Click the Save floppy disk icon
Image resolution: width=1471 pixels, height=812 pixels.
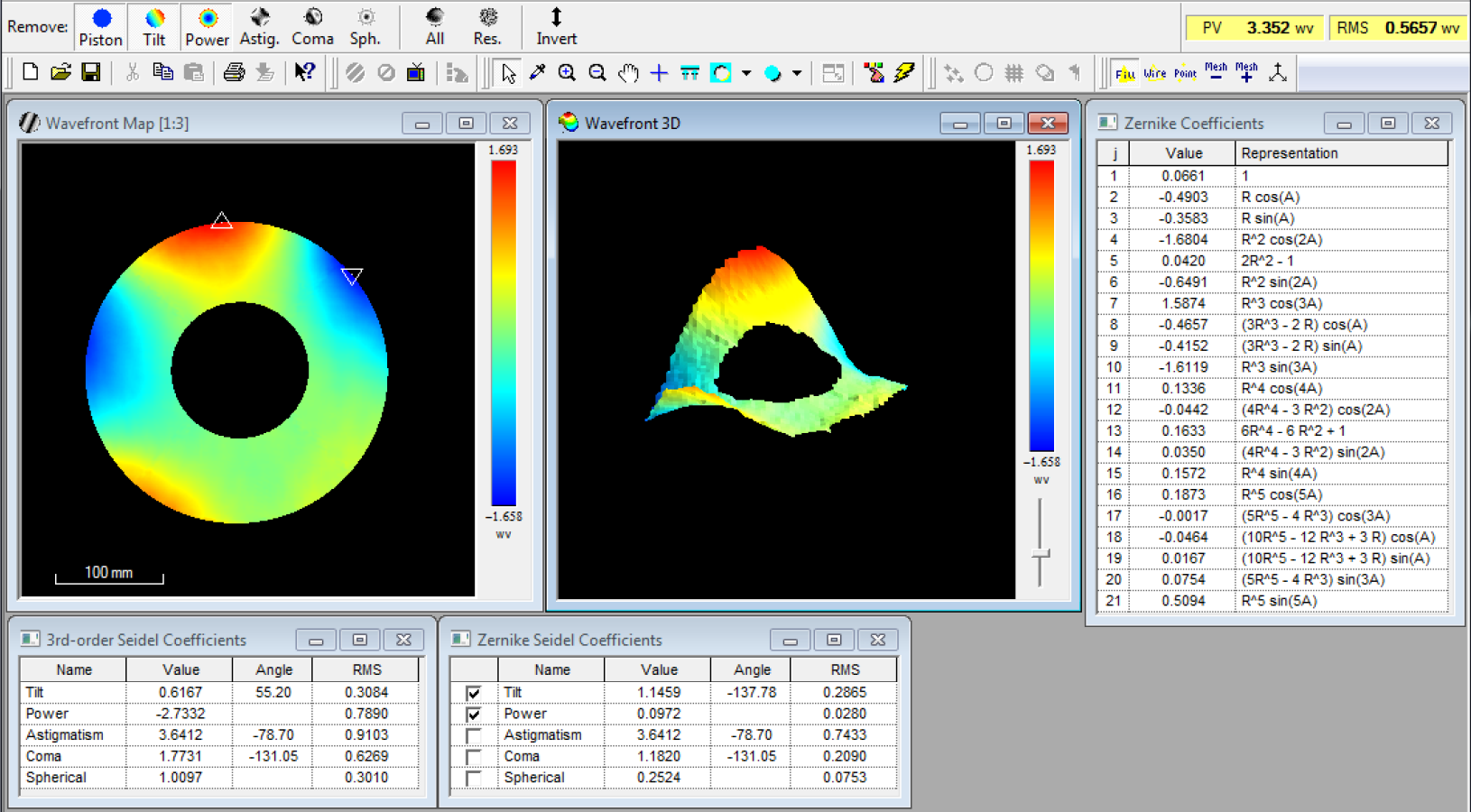point(91,73)
